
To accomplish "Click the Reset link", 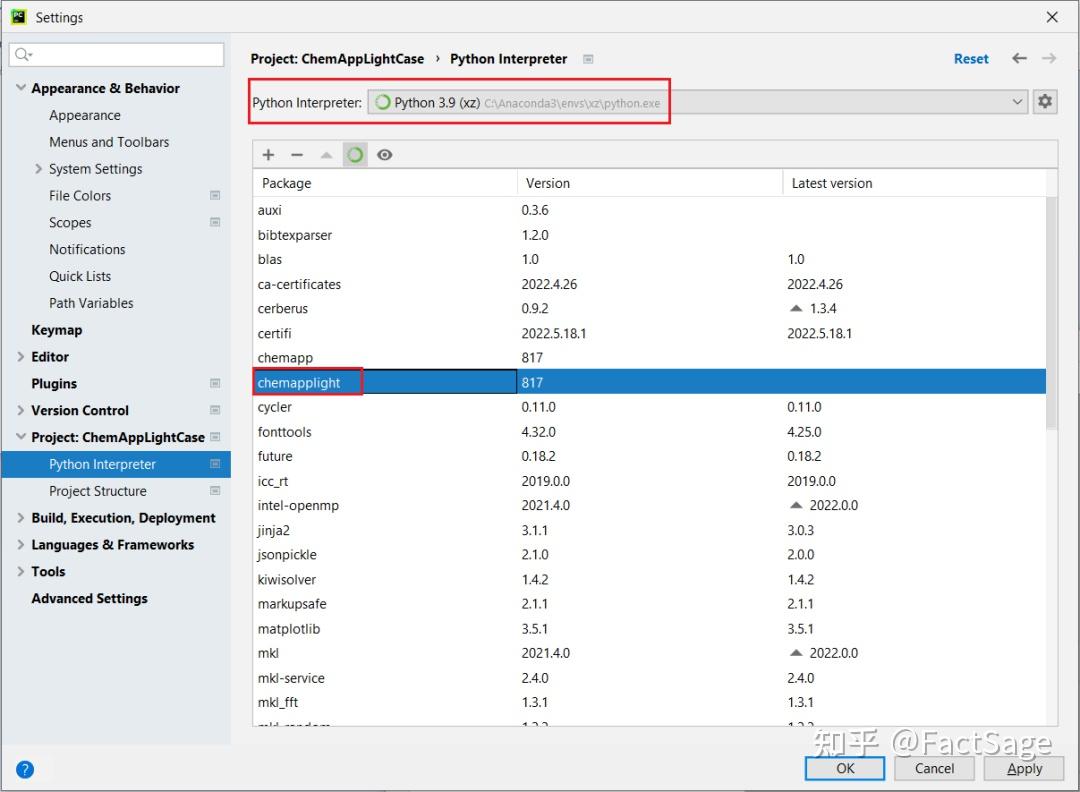I will pyautogui.click(x=970, y=59).
